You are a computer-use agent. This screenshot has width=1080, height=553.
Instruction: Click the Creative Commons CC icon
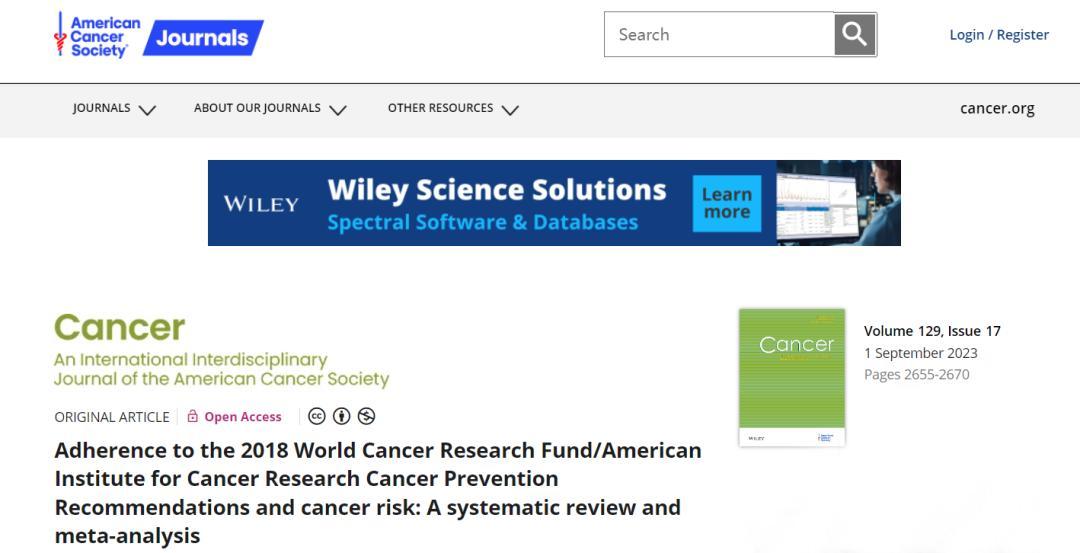[x=317, y=417]
